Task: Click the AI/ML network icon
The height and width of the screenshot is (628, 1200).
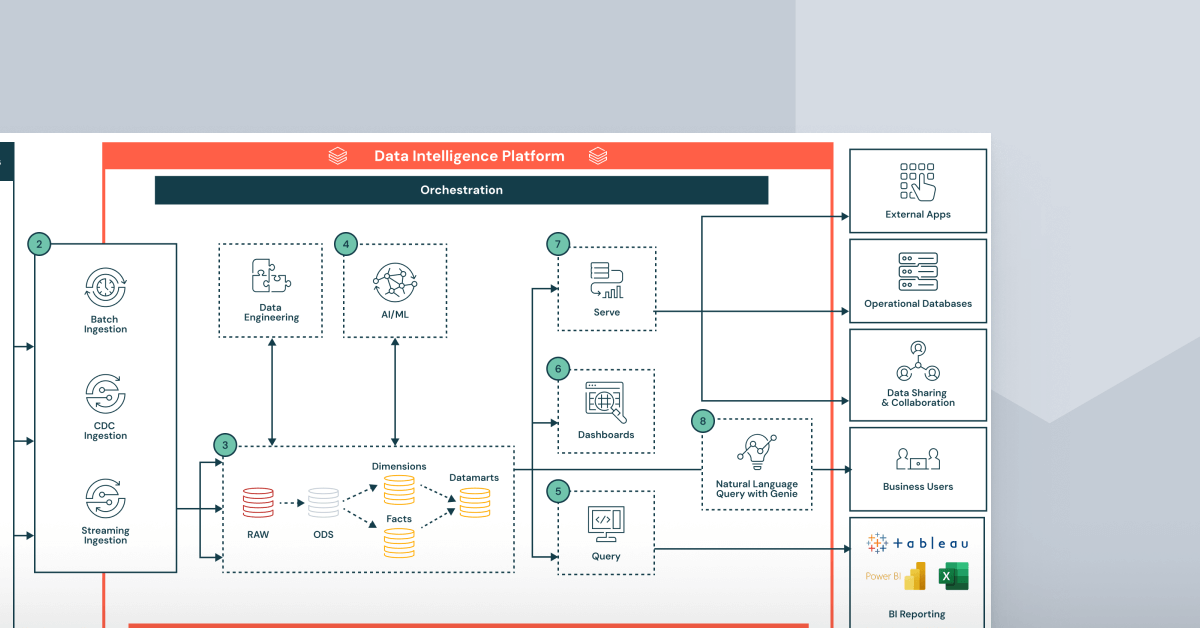Action: (395, 280)
